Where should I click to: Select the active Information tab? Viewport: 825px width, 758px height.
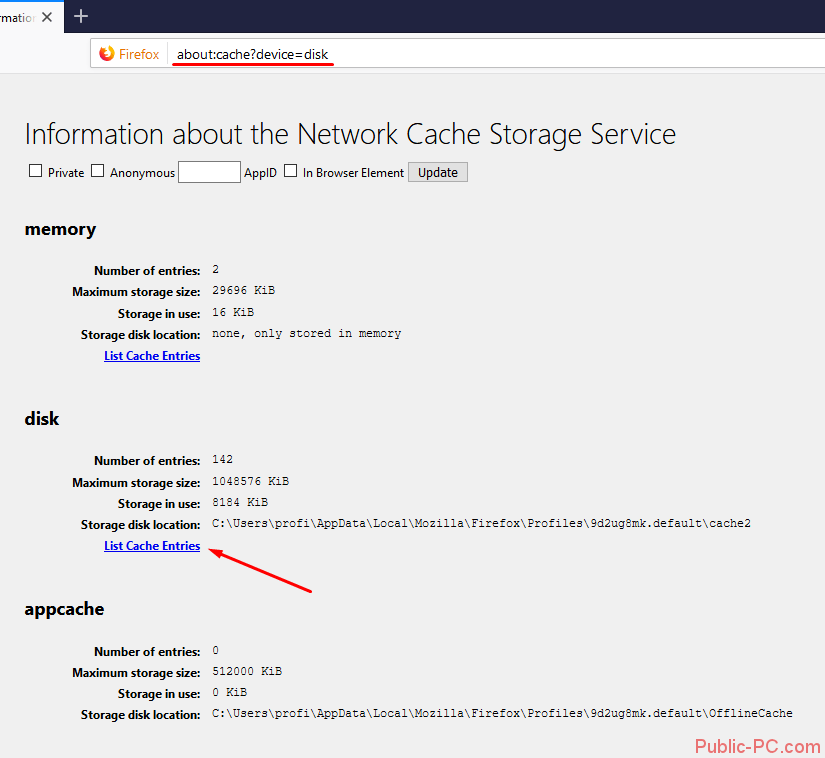pyautogui.click(x=18, y=17)
